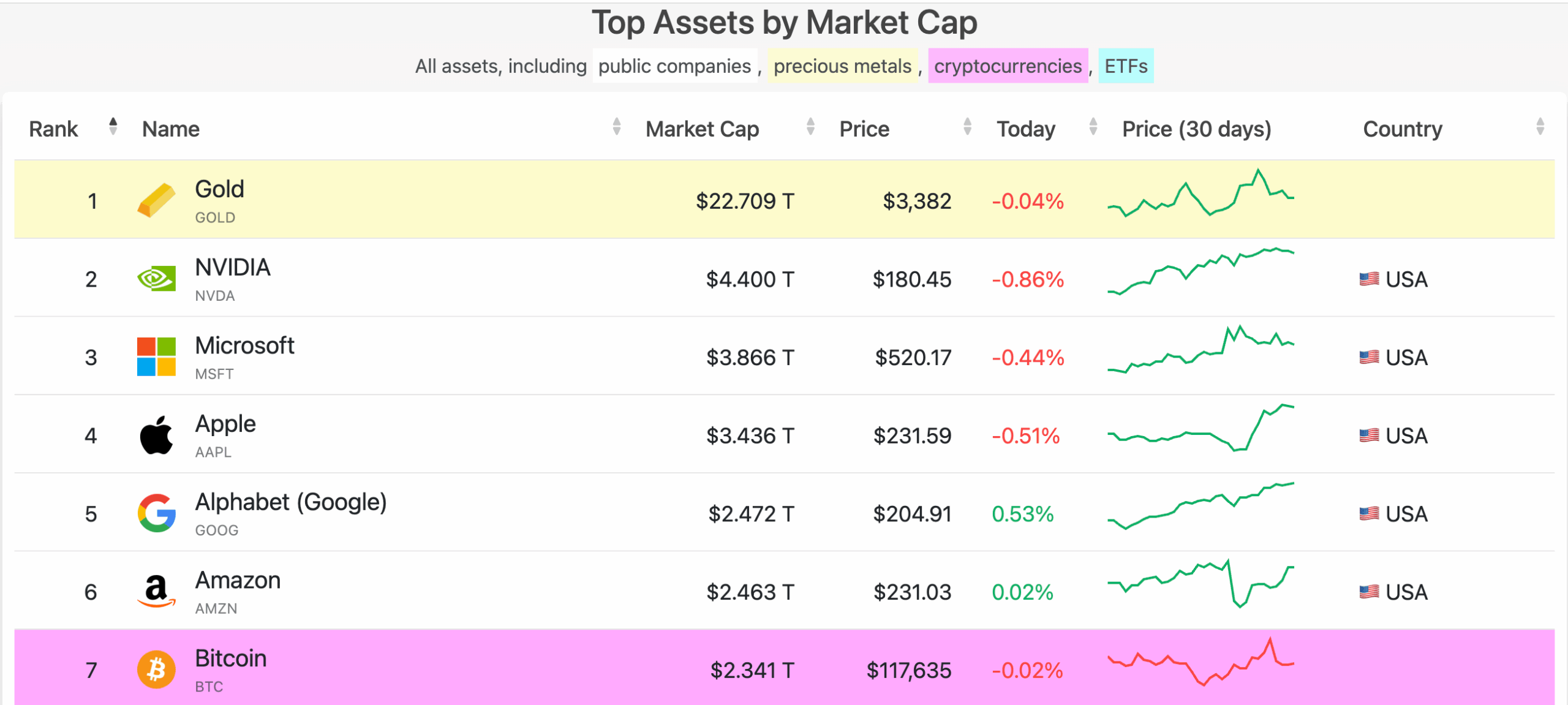
Task: Open the public companies filter link
Action: [x=674, y=66]
